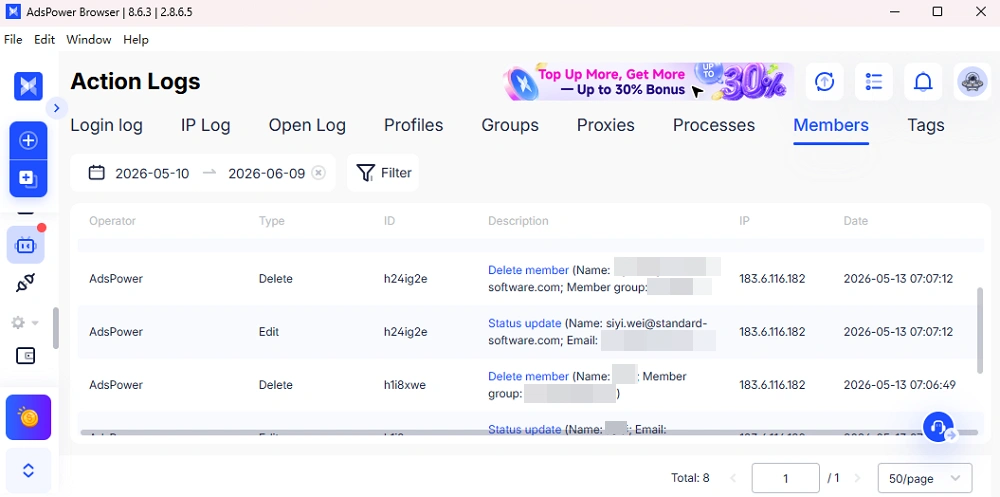1000x497 pixels.
Task: Switch to Tags tab
Action: coord(925,126)
